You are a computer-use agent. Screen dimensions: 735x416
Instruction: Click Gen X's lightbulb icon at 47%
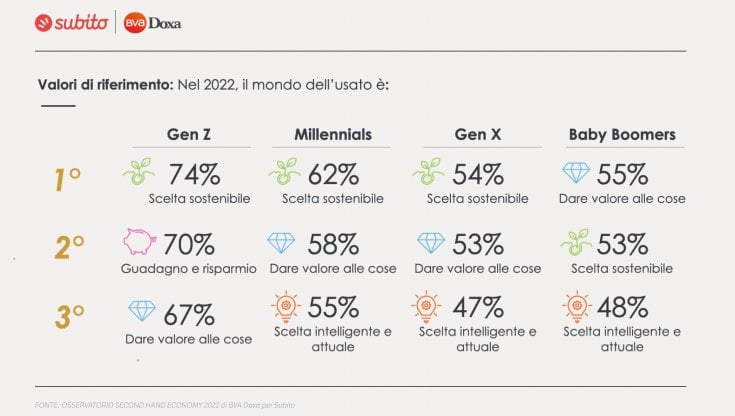pyautogui.click(x=426, y=307)
